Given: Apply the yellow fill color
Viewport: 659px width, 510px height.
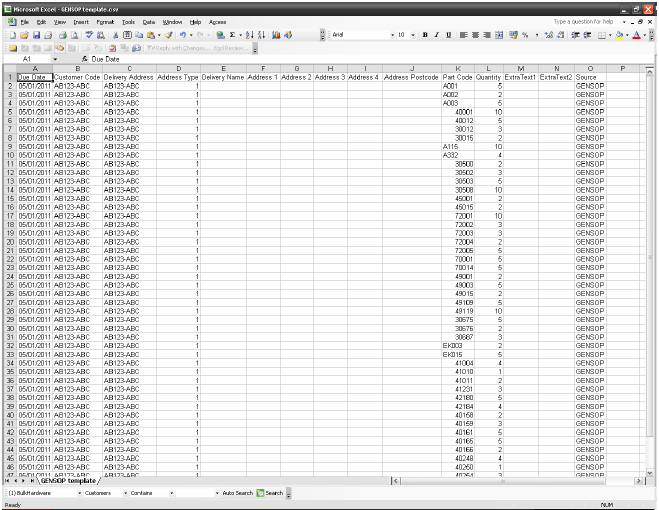Looking at the screenshot, I should pos(619,35).
